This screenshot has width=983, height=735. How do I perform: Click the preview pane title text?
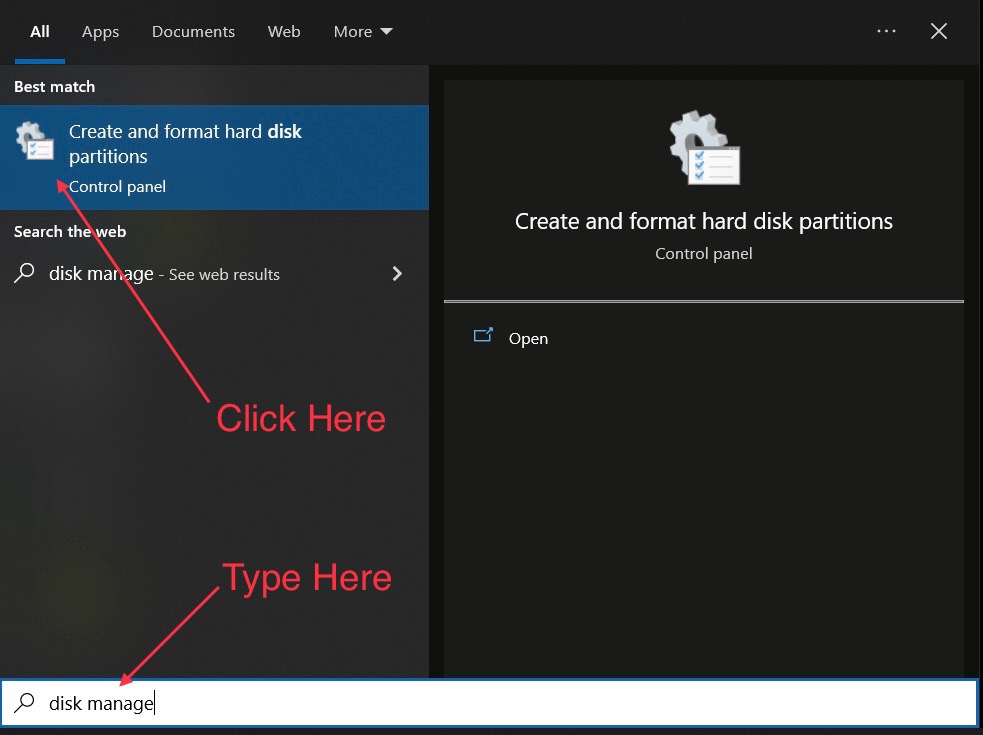coord(703,221)
